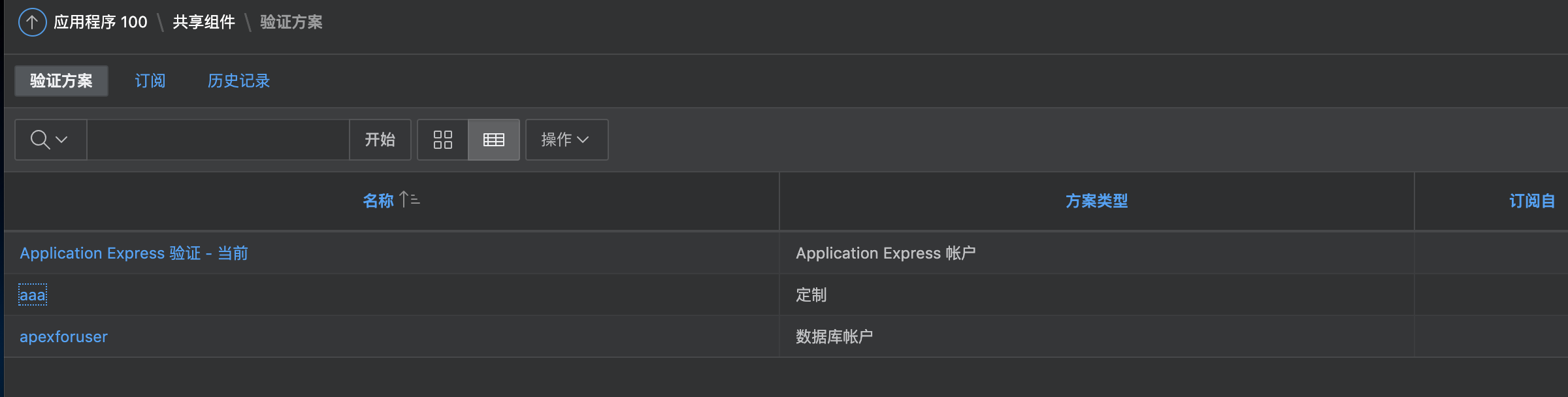This screenshot has width=1568, height=397.
Task: Click the 订阅自 column header
Action: 1531,201
